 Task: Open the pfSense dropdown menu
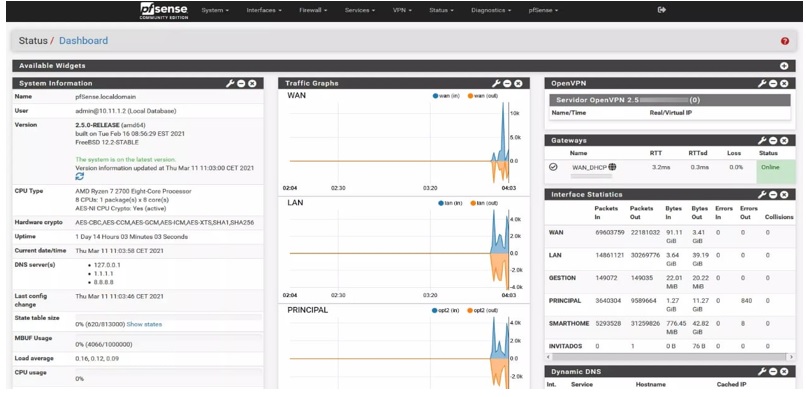pos(543,10)
